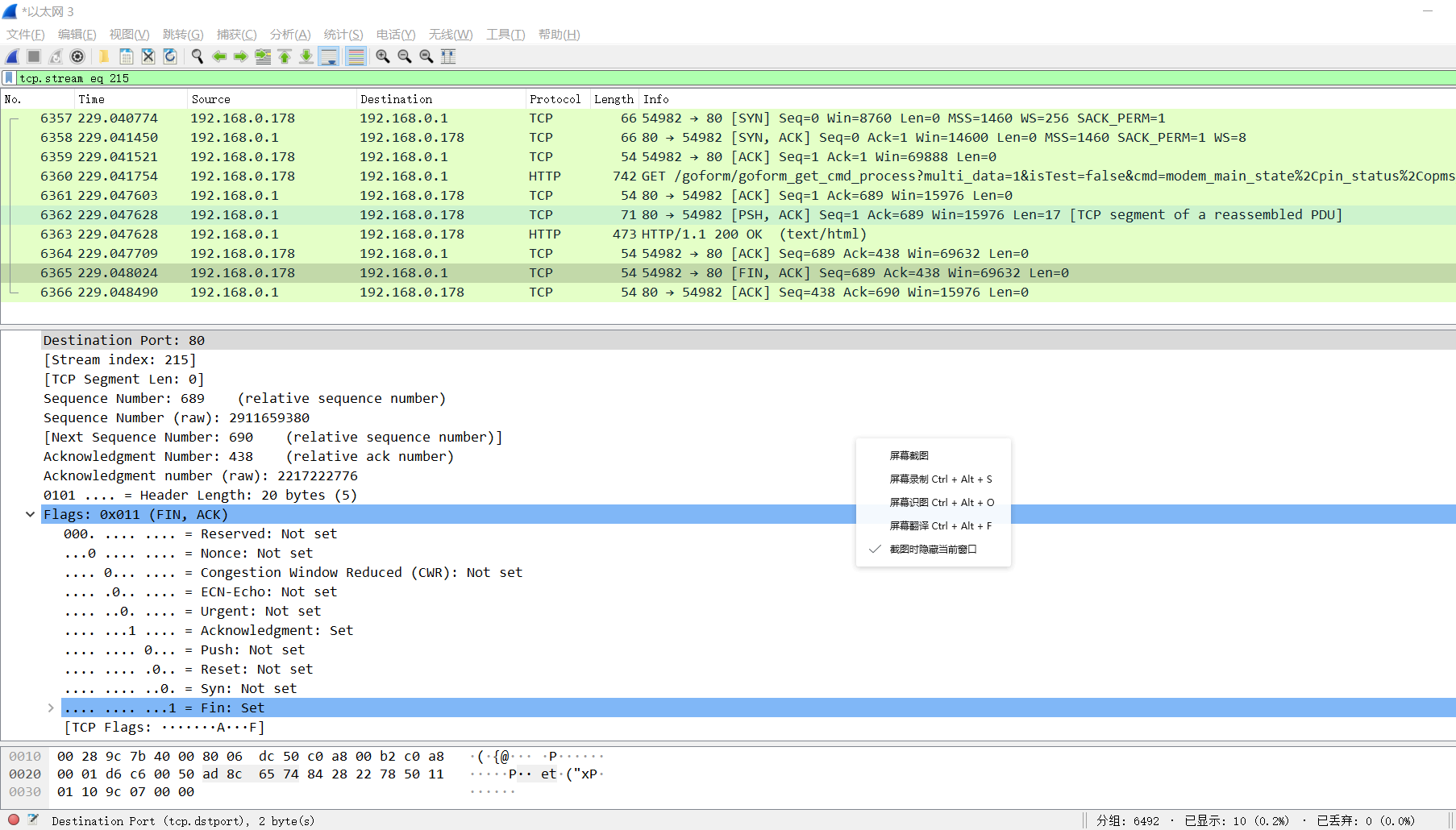This screenshot has width=1456, height=830.
Task: Select the Acknowledgment: Set flag line
Action: coord(208,631)
